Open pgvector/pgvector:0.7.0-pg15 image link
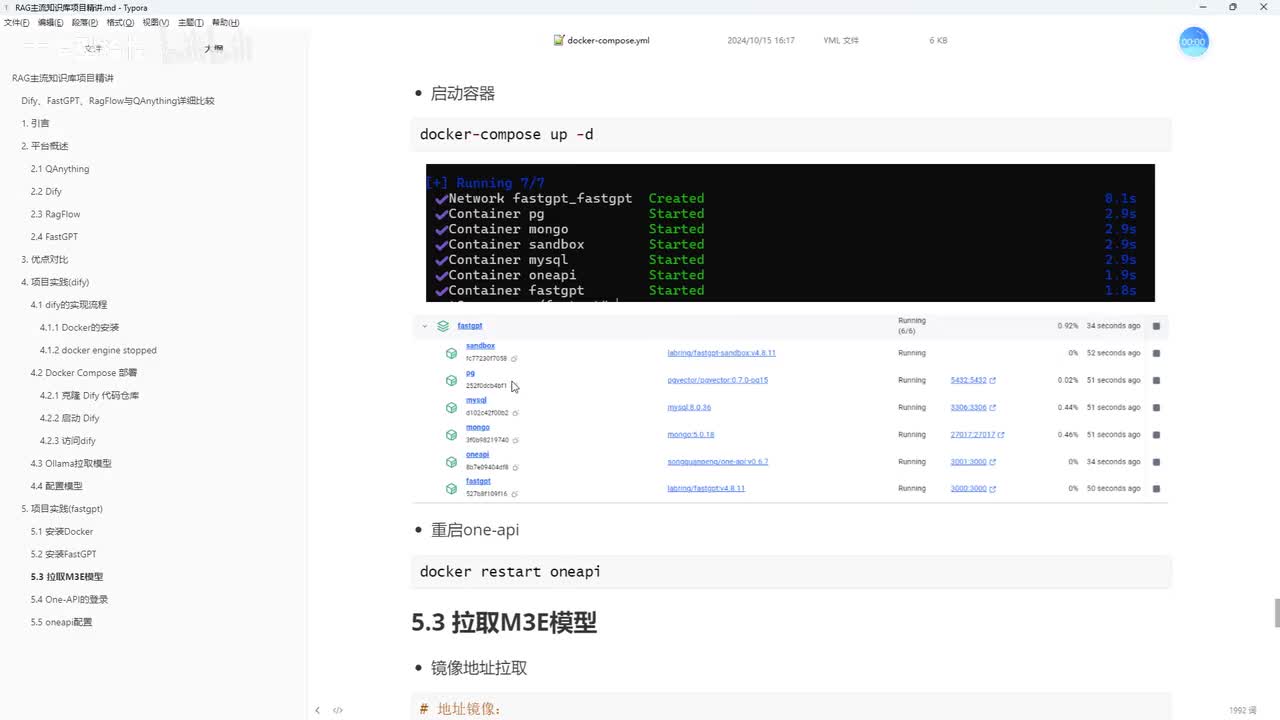The height and width of the screenshot is (720, 1280). (x=717, y=380)
